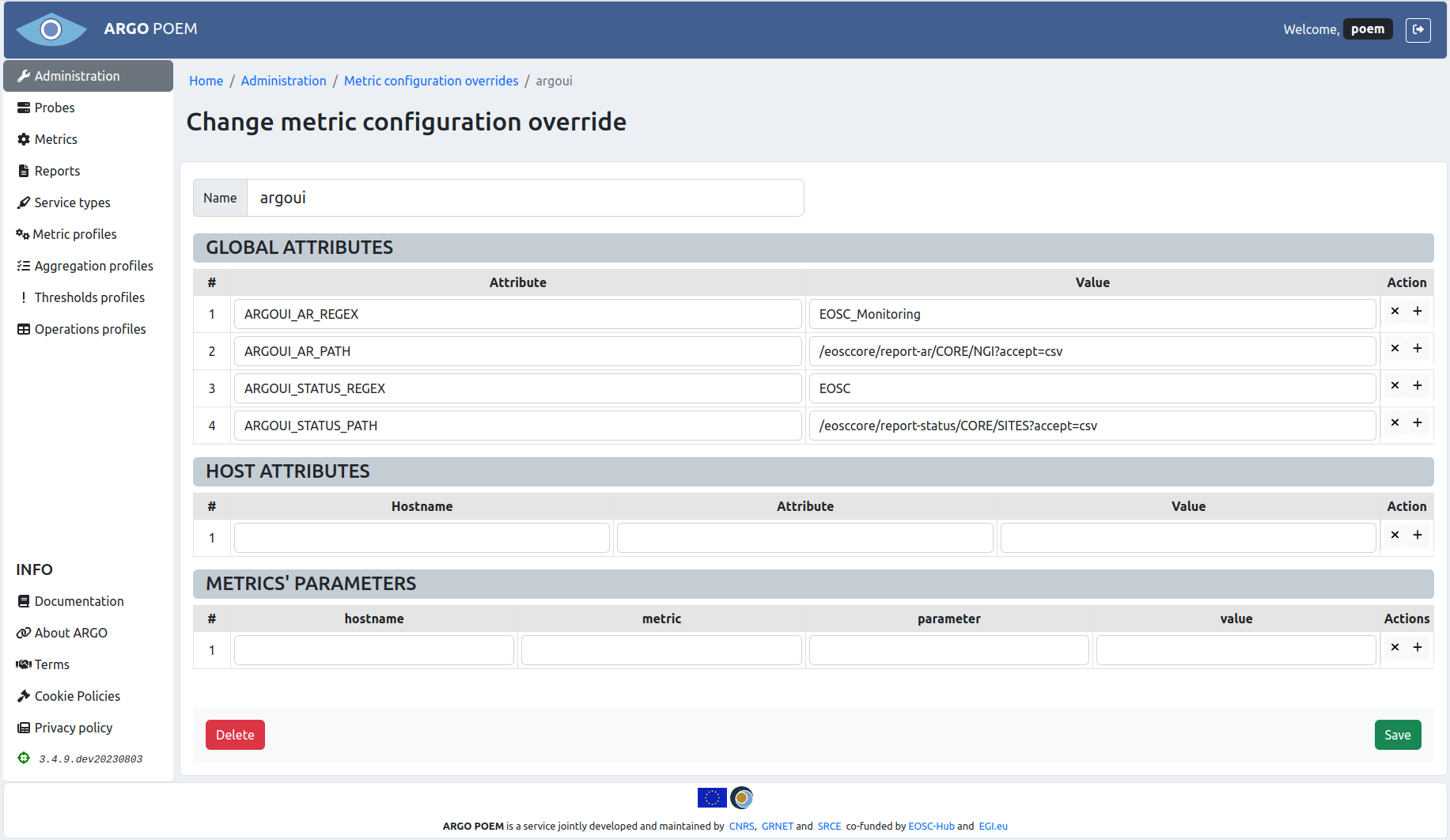Screen dimensions: 1450x840
Task: Select Administration in the sidebar
Action: coord(76,76)
